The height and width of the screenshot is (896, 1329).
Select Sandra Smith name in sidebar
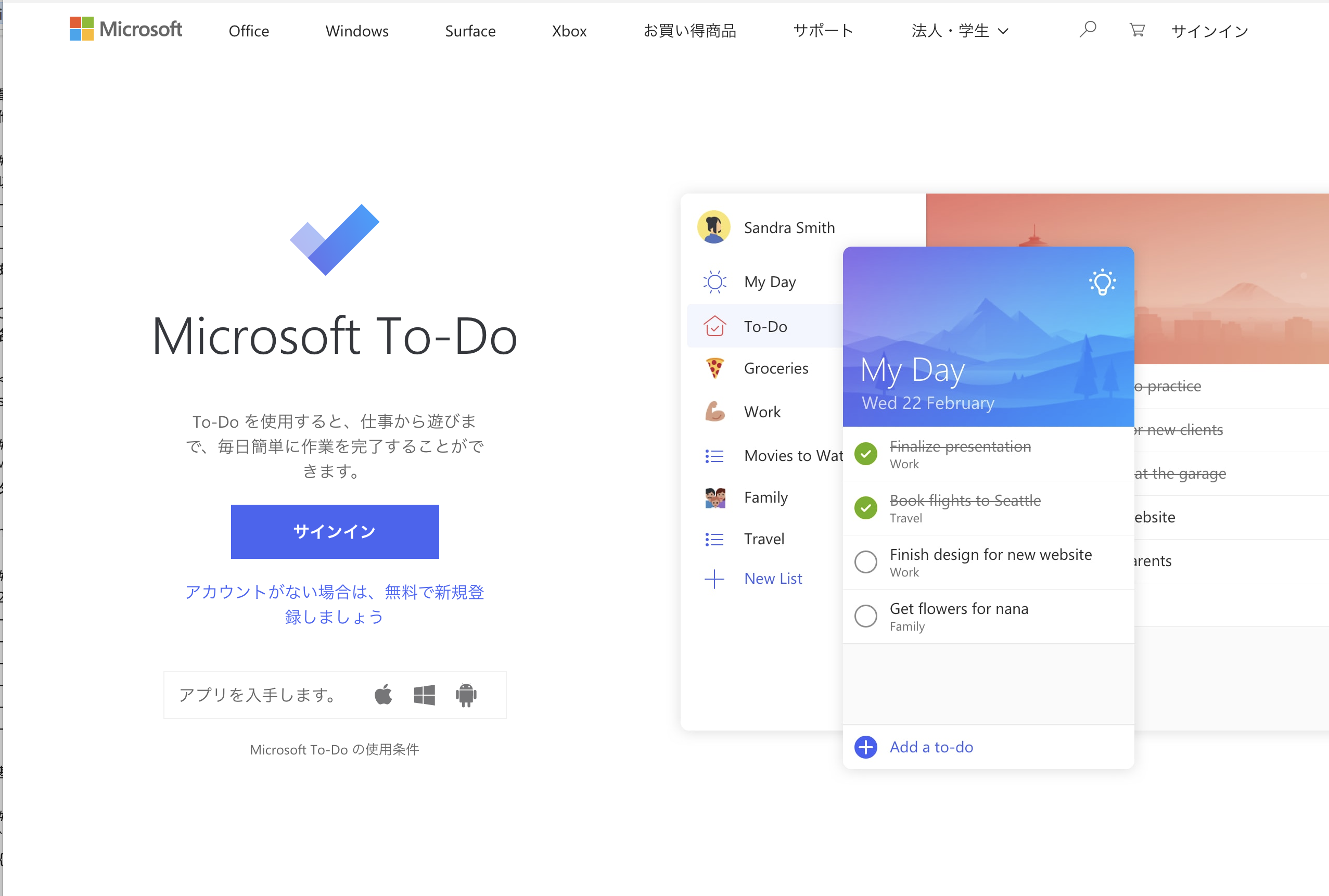(x=789, y=227)
